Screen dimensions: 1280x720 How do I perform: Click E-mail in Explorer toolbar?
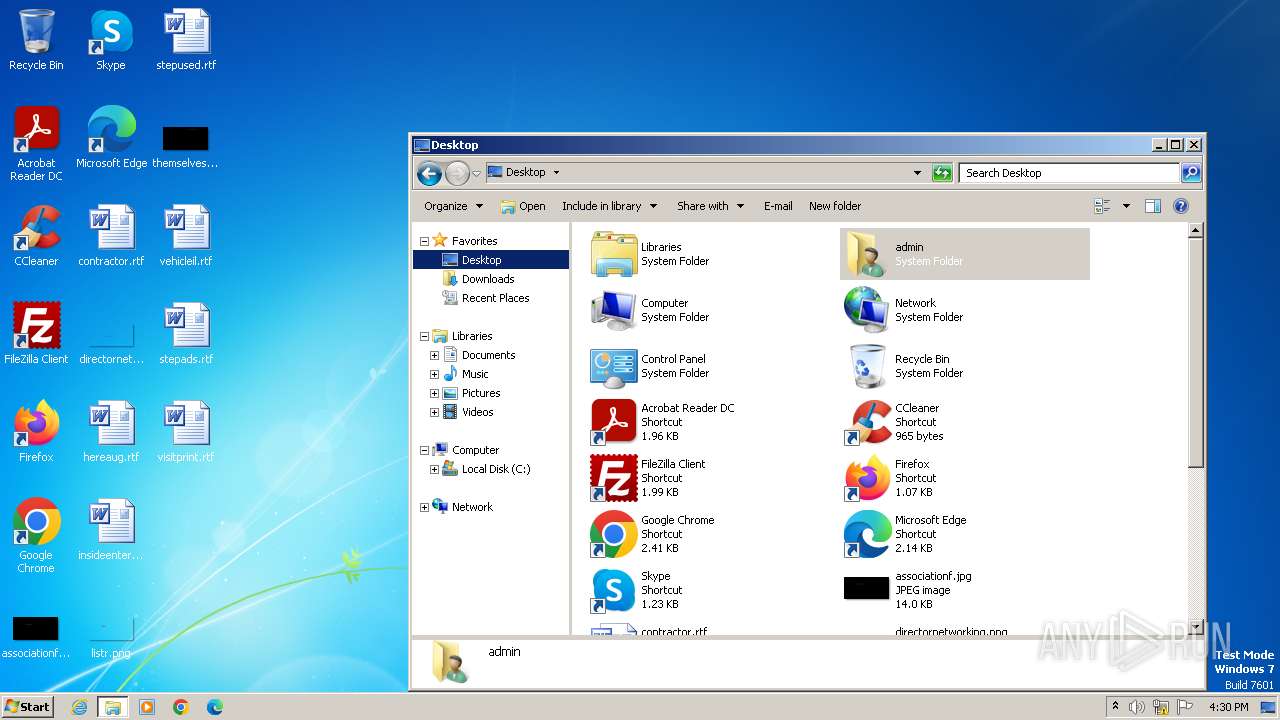point(778,206)
